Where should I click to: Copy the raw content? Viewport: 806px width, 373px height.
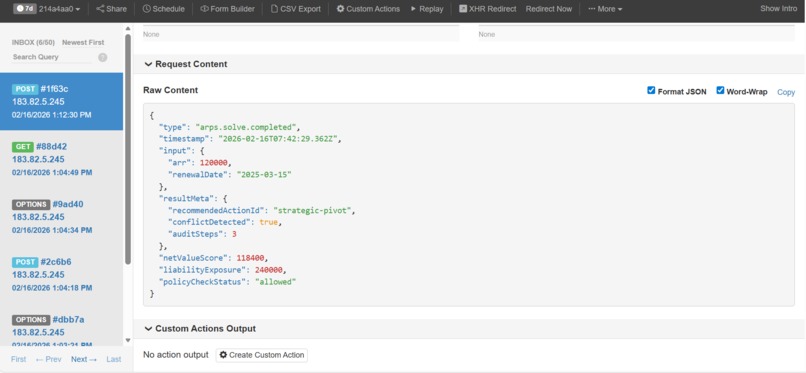[785, 92]
